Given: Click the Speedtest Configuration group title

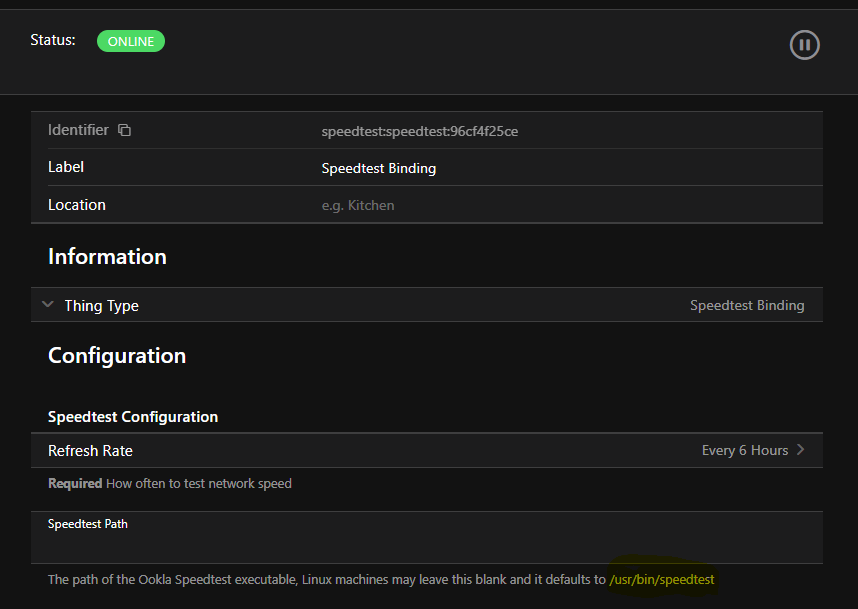Looking at the screenshot, I should tap(133, 417).
